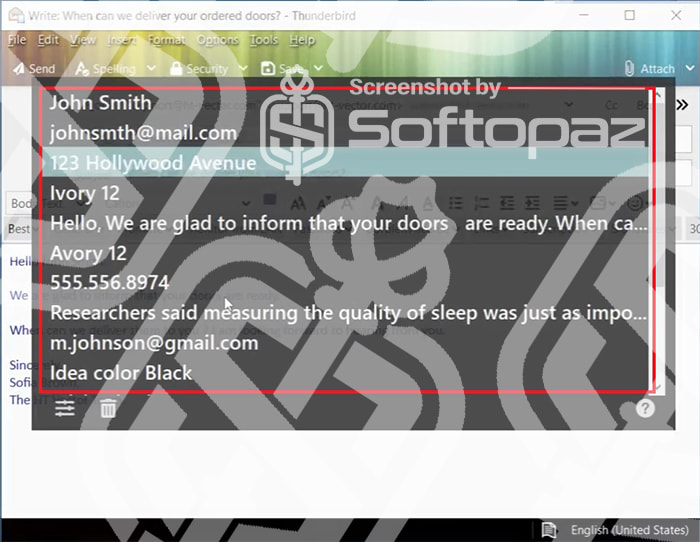Open the clipboard settings sliders icon
Image resolution: width=700 pixels, height=542 pixels.
point(65,408)
